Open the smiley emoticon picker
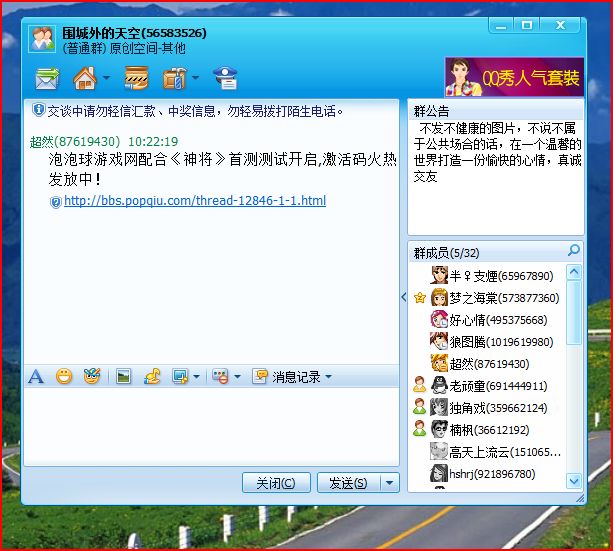Image resolution: width=613 pixels, height=551 pixels. (64, 377)
